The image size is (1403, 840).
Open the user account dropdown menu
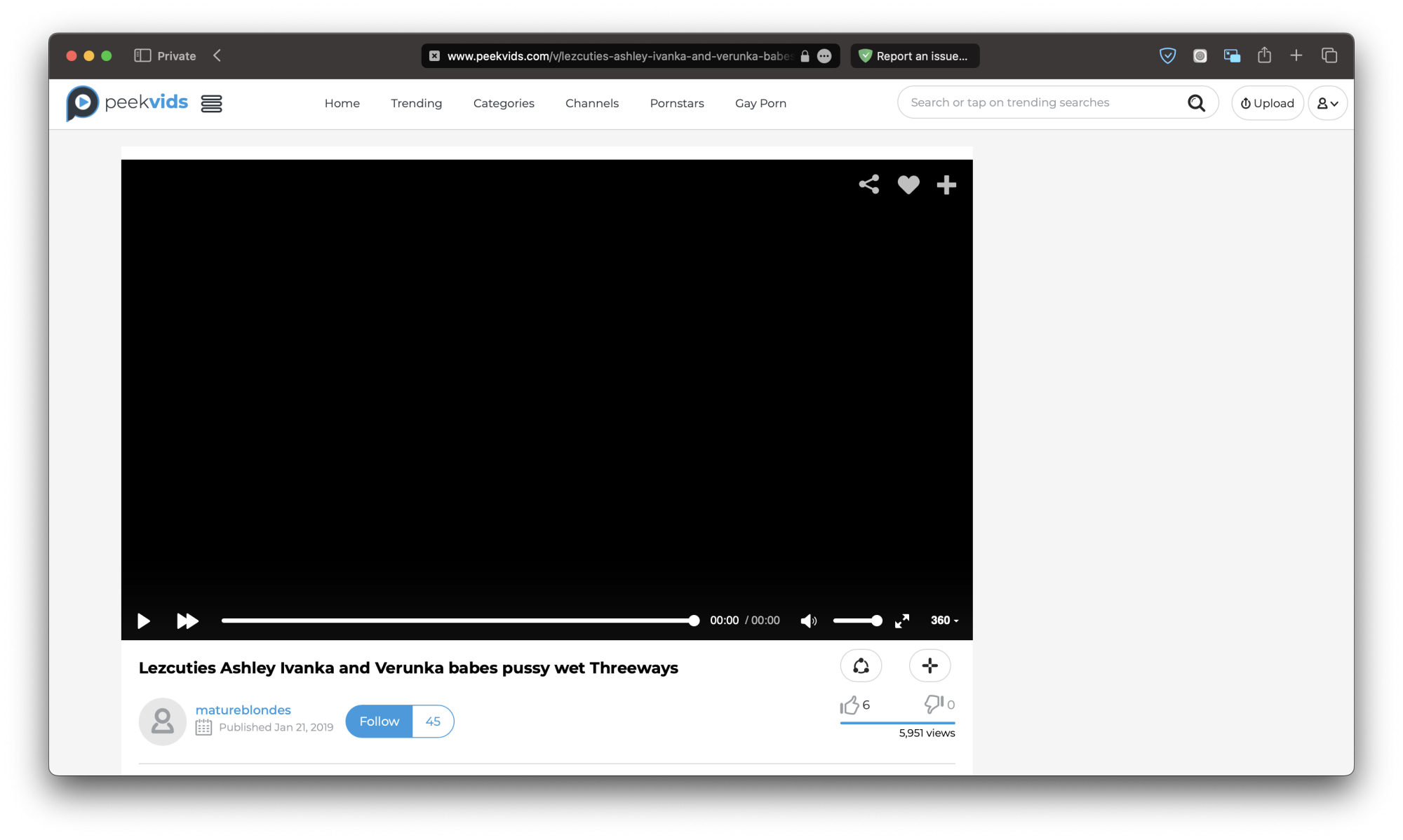(x=1327, y=103)
